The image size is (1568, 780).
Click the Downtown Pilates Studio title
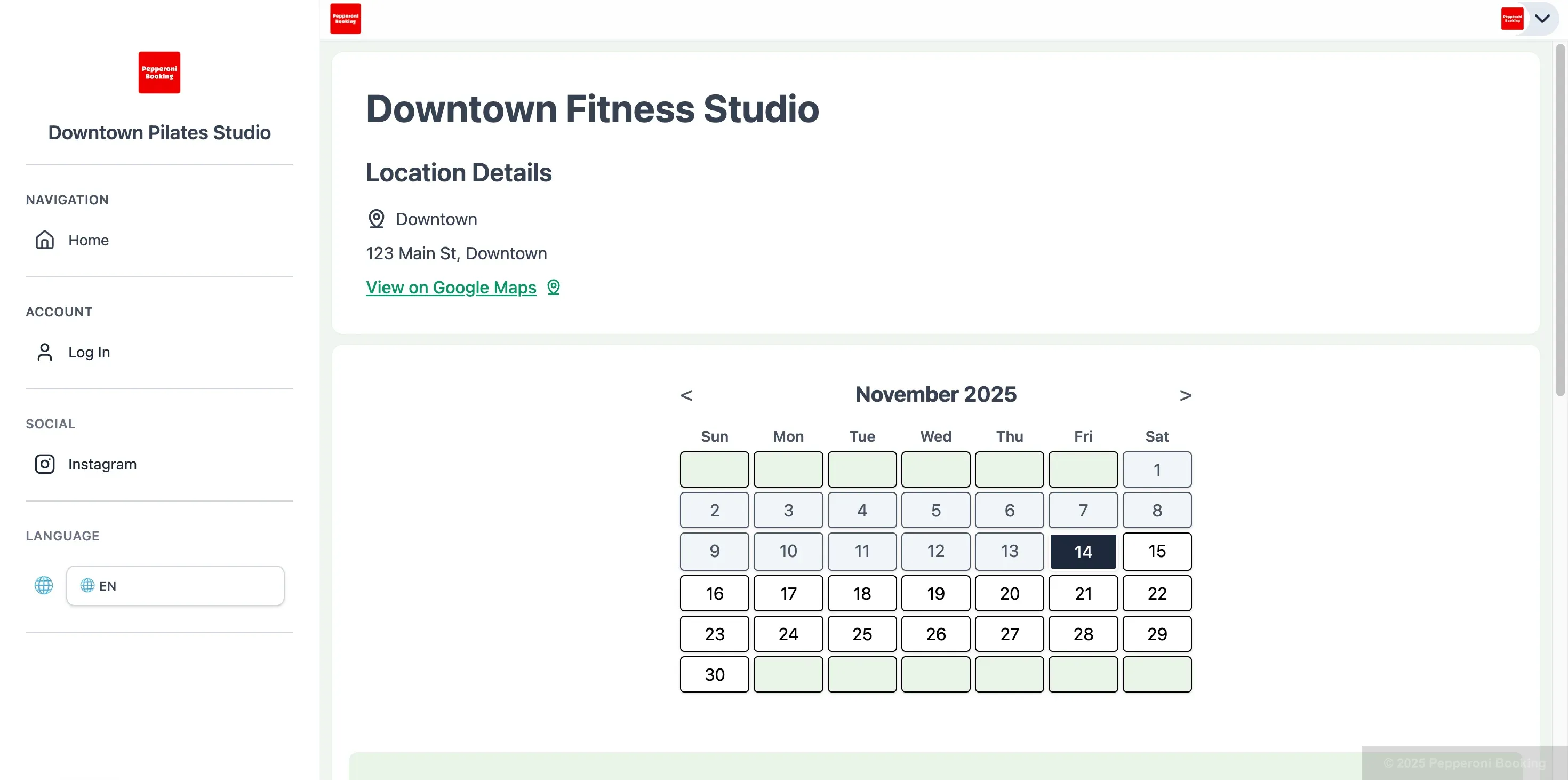159,132
